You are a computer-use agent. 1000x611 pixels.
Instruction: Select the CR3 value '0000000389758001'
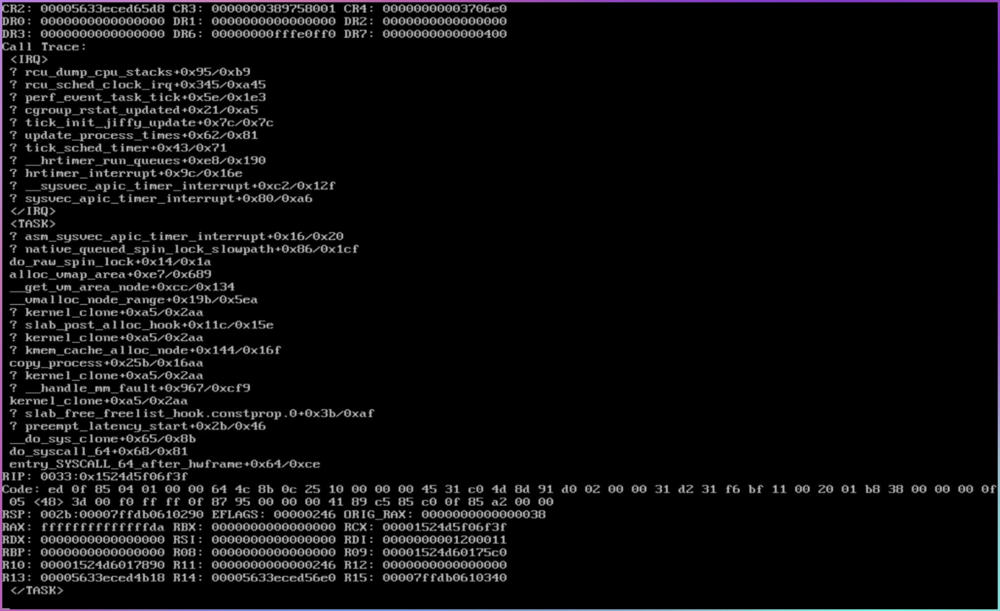click(x=274, y=9)
